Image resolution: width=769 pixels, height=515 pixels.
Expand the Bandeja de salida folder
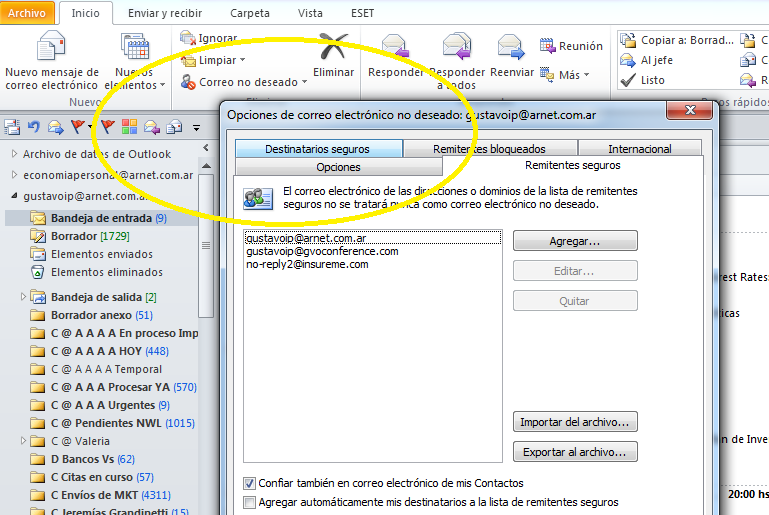tap(23, 297)
